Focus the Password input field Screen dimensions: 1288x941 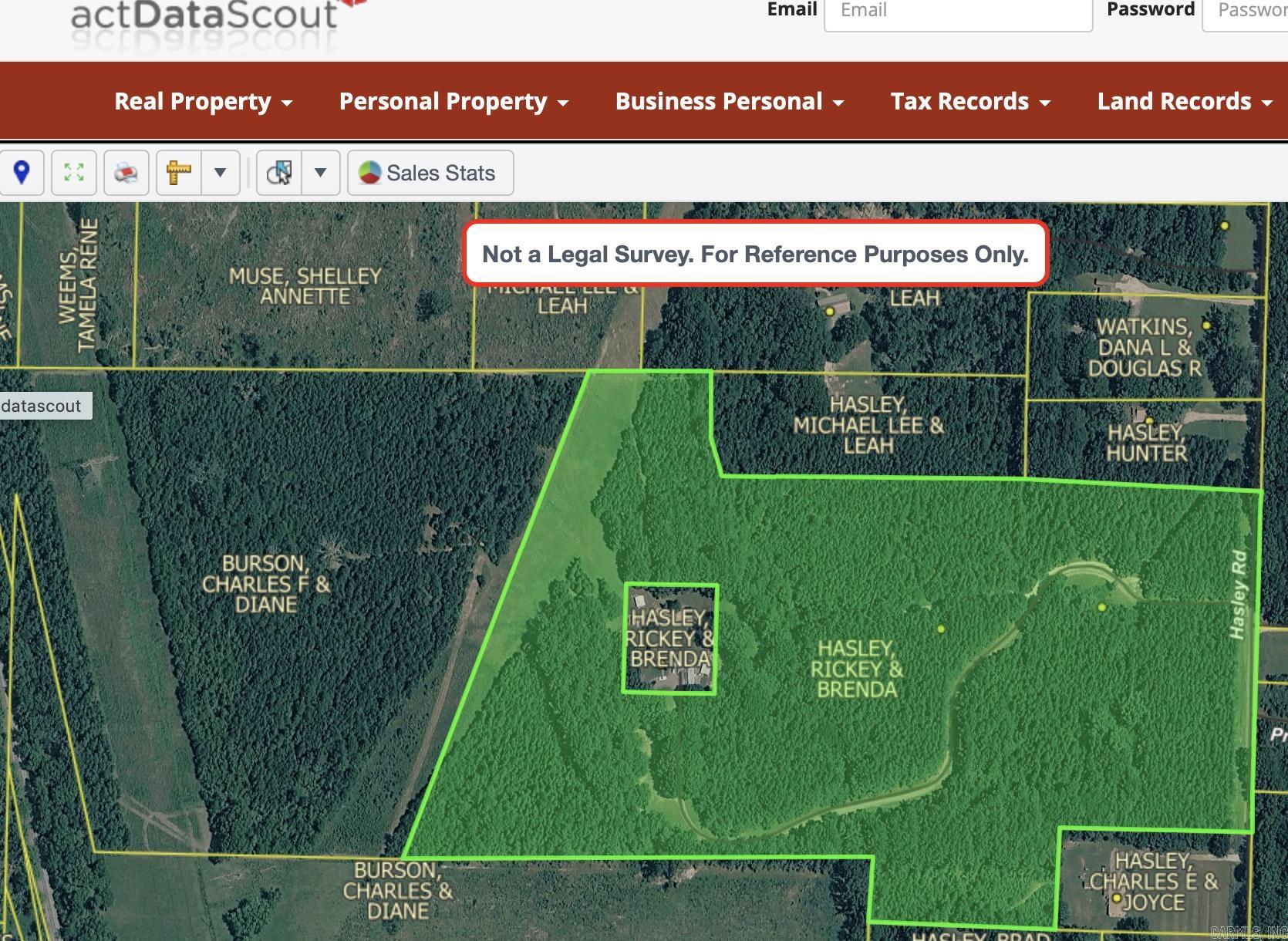[x=1246, y=11]
